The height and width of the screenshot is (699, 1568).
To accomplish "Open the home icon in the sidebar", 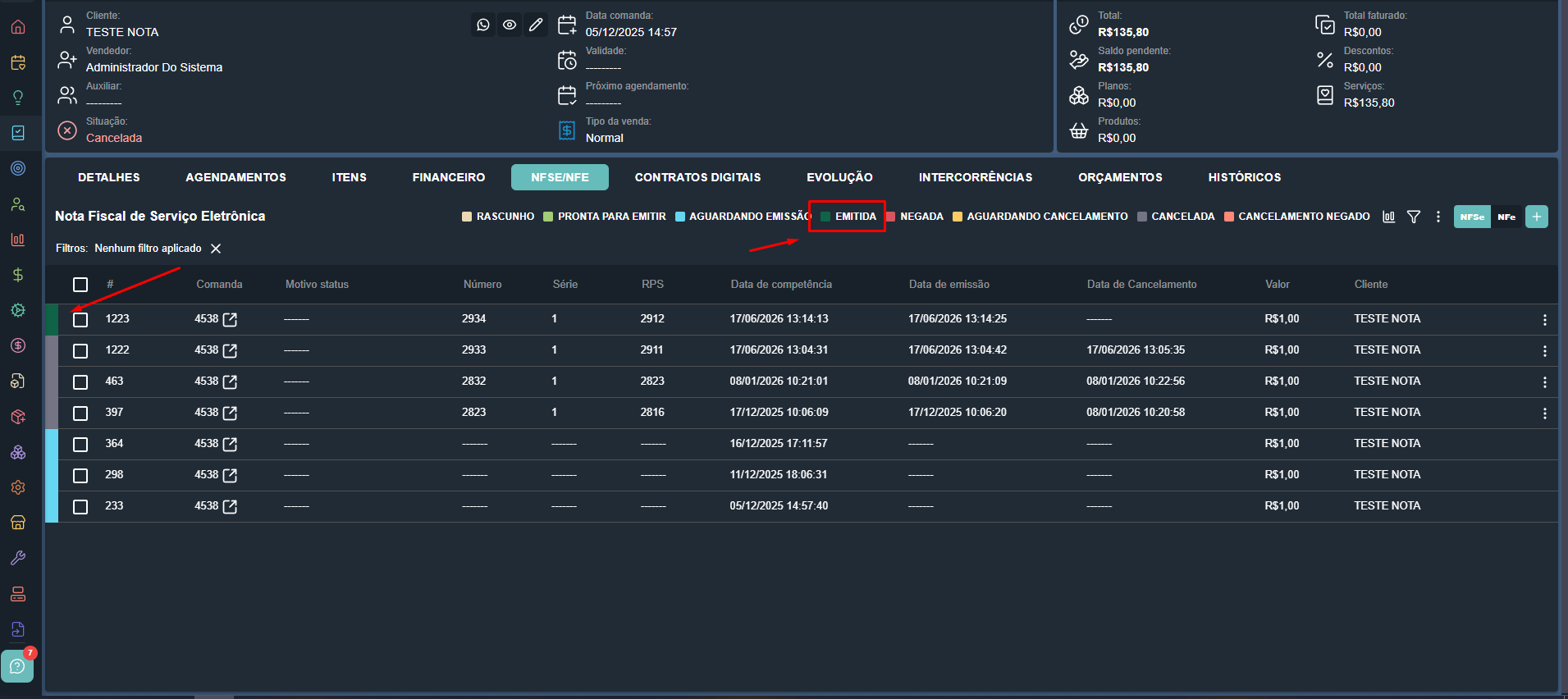I will (x=18, y=27).
